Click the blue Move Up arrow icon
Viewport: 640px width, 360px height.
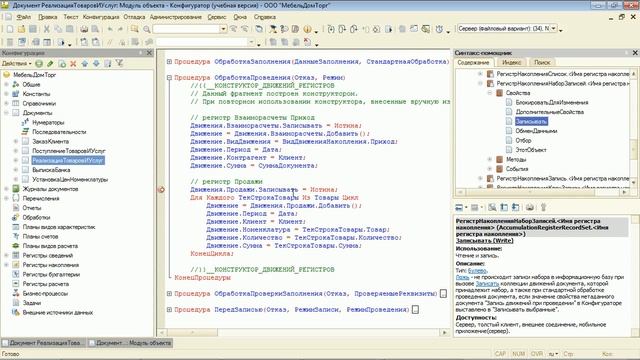click(x=84, y=64)
